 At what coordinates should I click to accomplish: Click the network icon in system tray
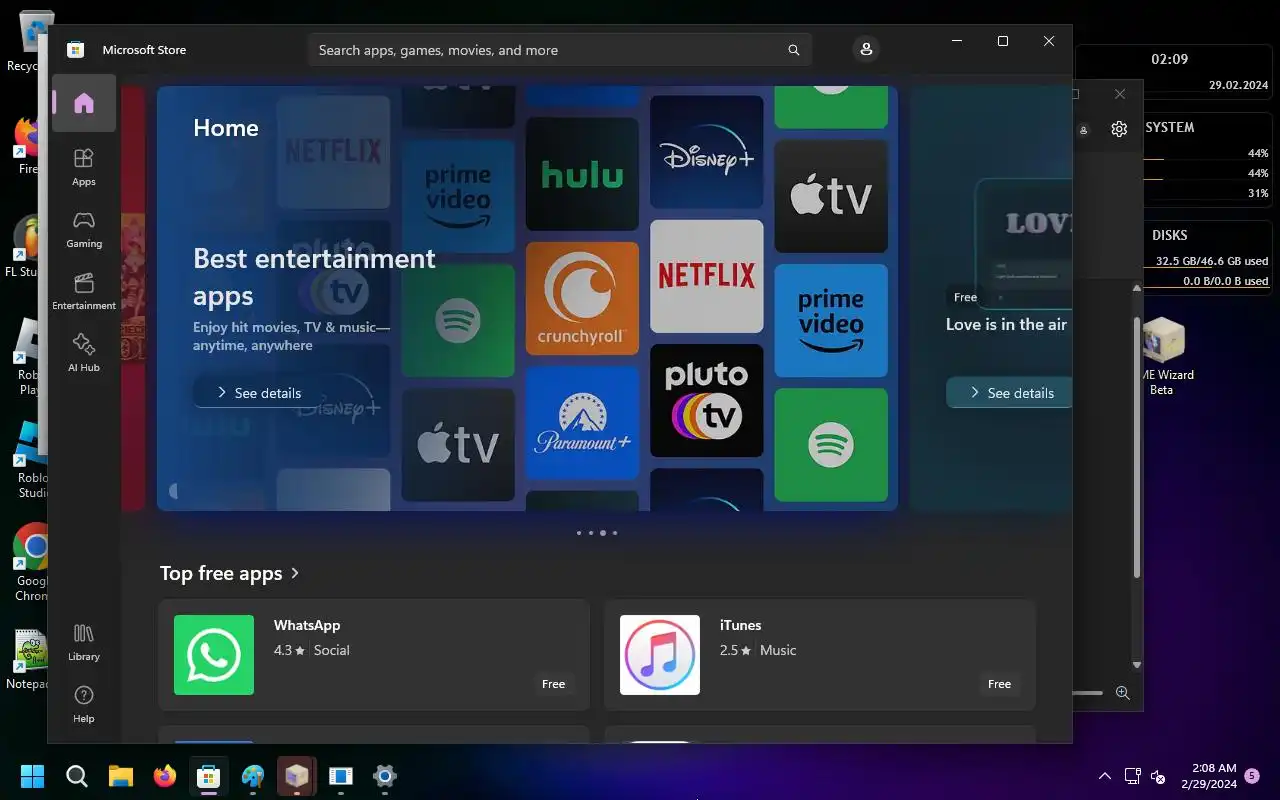click(1132, 776)
